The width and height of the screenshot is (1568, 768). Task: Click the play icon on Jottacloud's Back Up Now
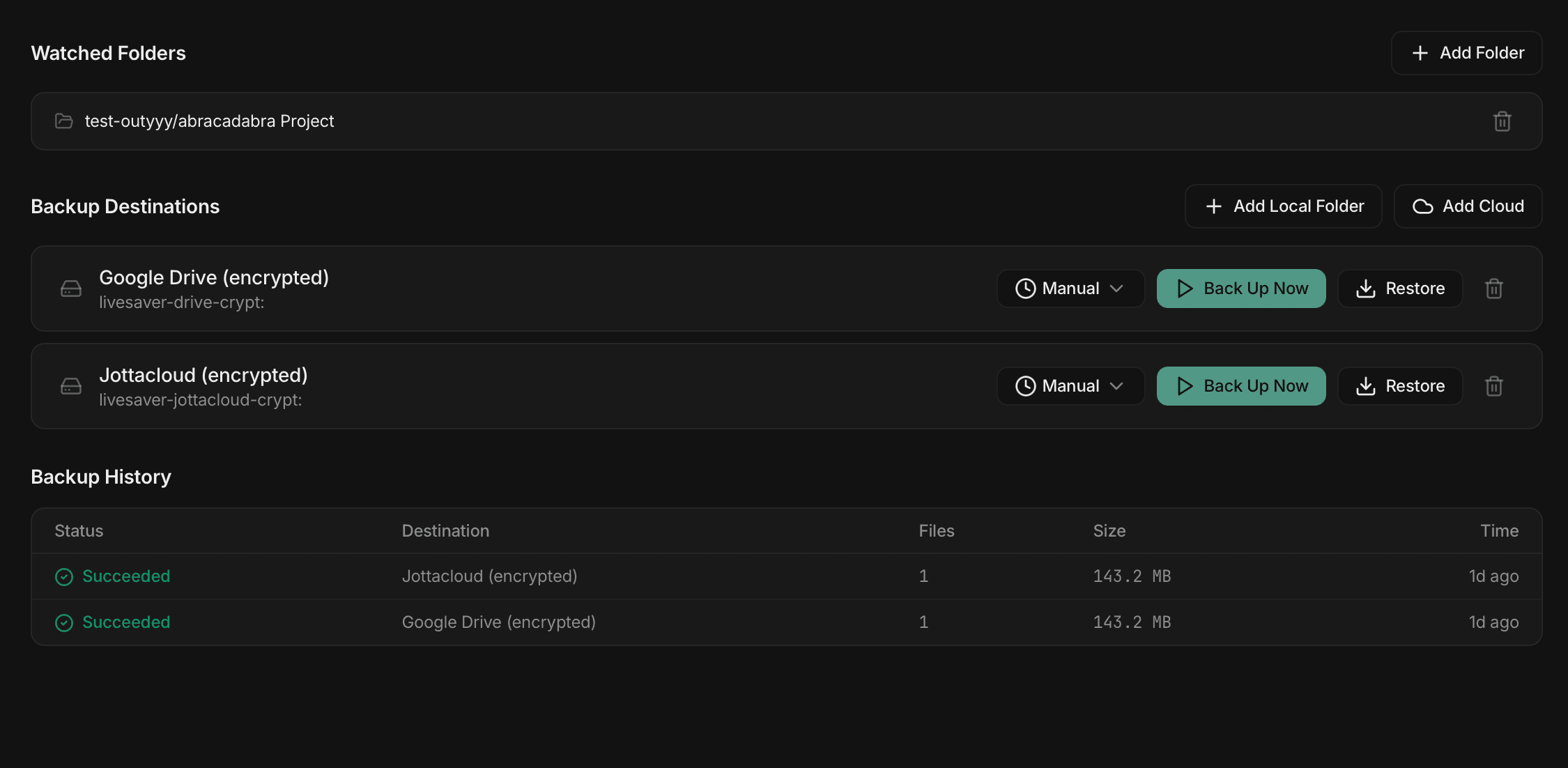point(1184,385)
